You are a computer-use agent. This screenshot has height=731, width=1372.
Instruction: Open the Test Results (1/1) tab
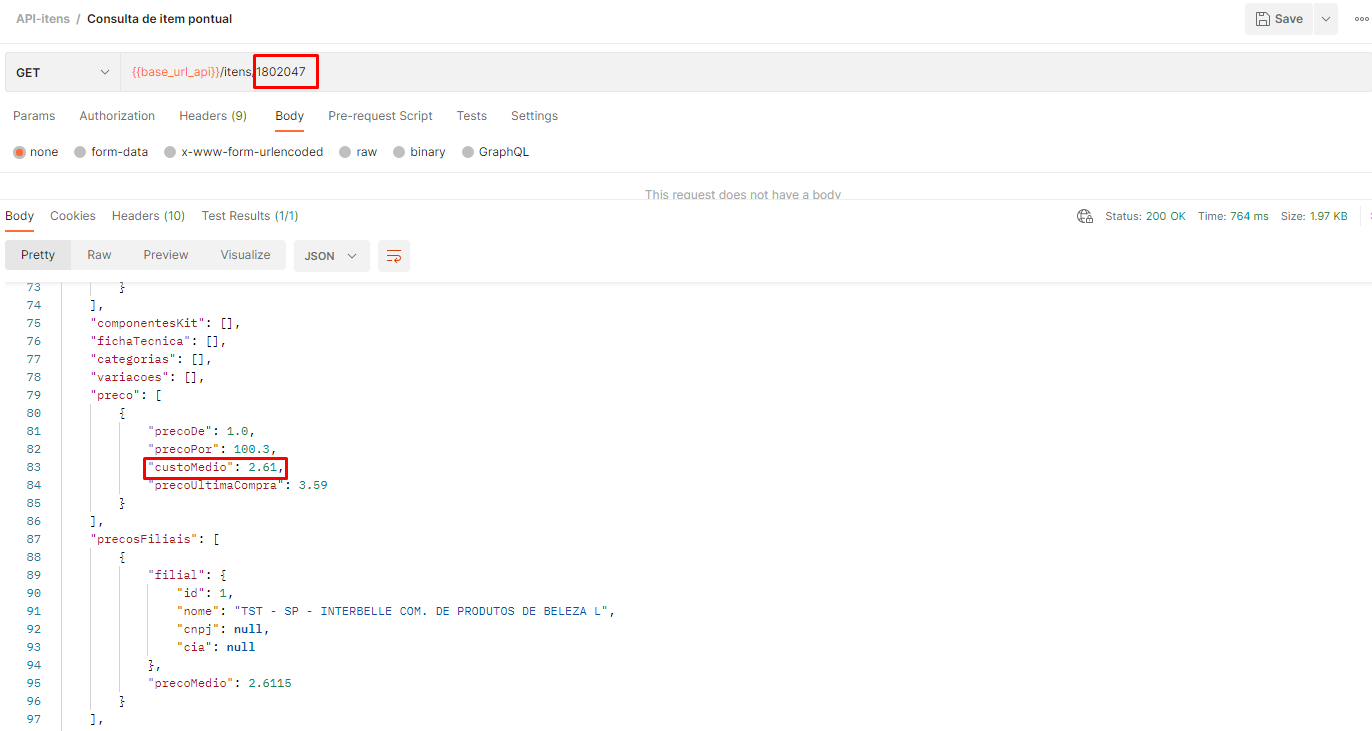(250, 216)
